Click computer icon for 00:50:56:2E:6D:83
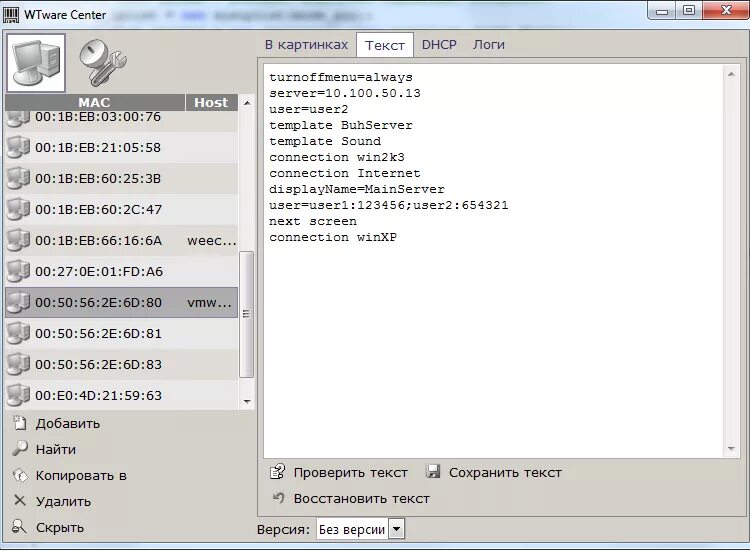Screen dimensions: 750x551 (x=18, y=364)
